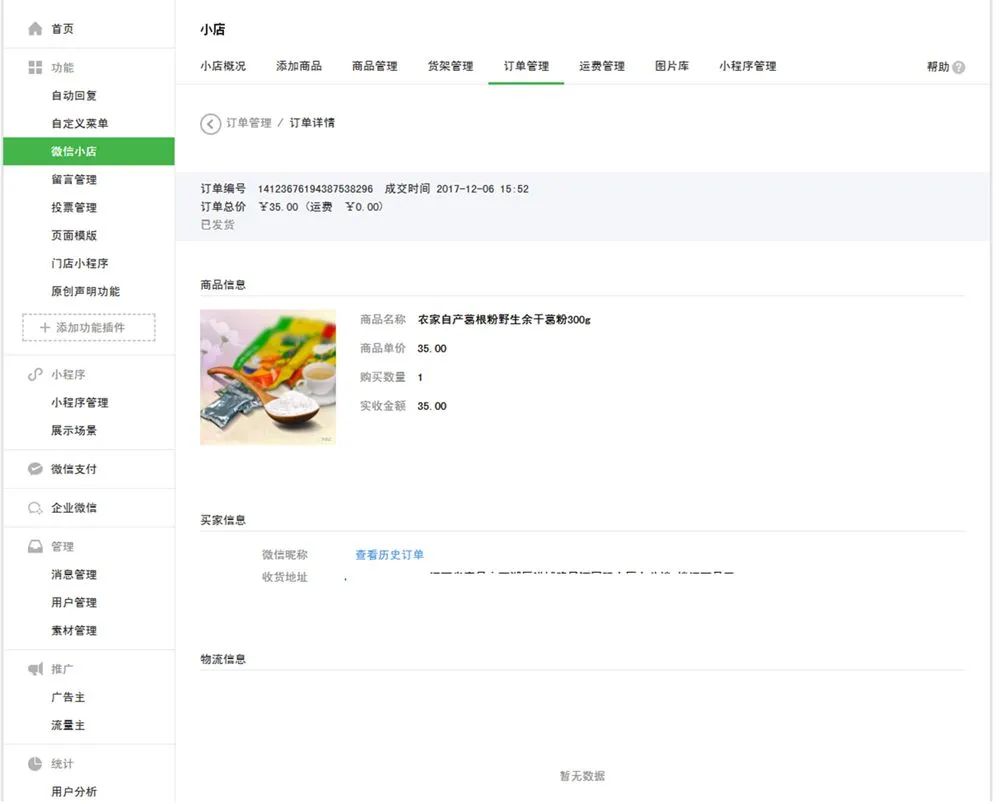The width and height of the screenshot is (1000, 804).
Task: Click the 添加功能插件 button
Action: (x=89, y=328)
